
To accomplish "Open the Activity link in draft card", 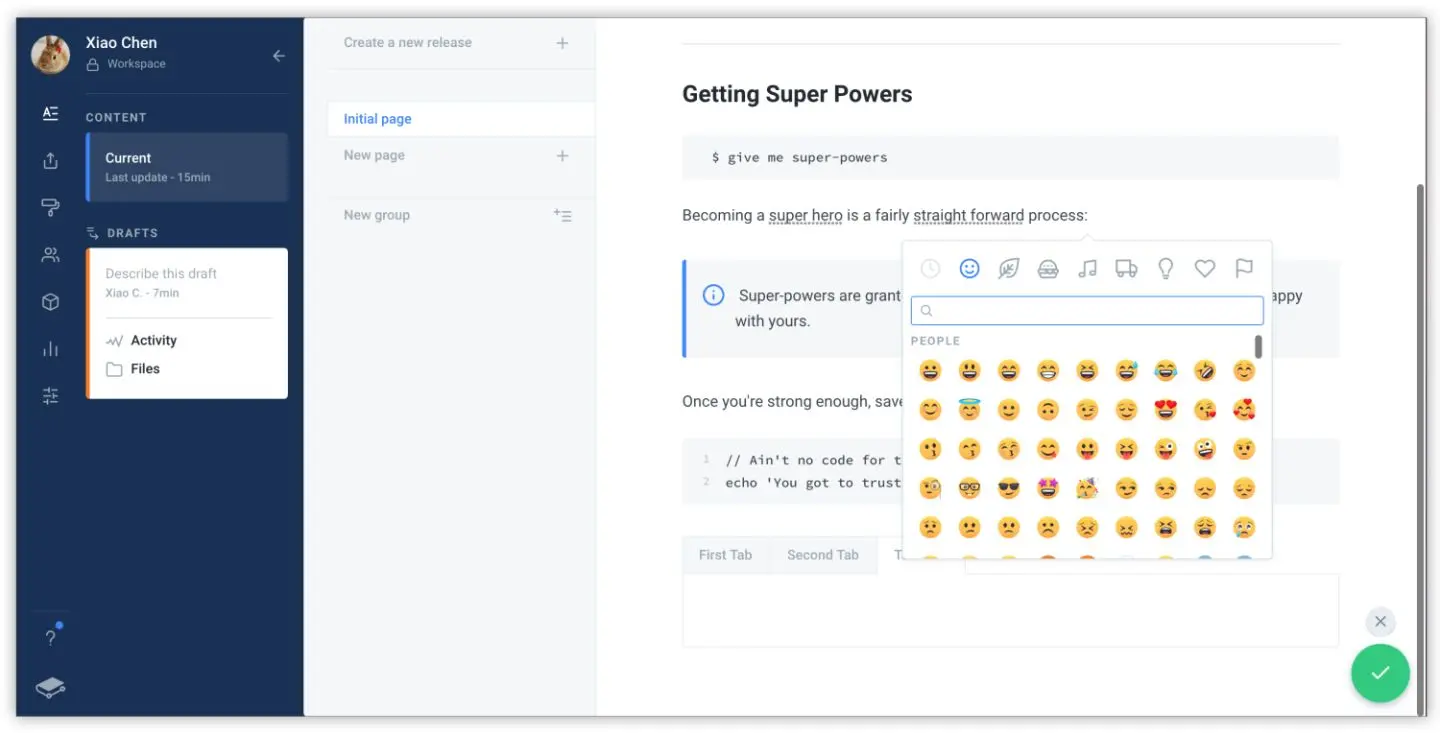I will tap(153, 341).
